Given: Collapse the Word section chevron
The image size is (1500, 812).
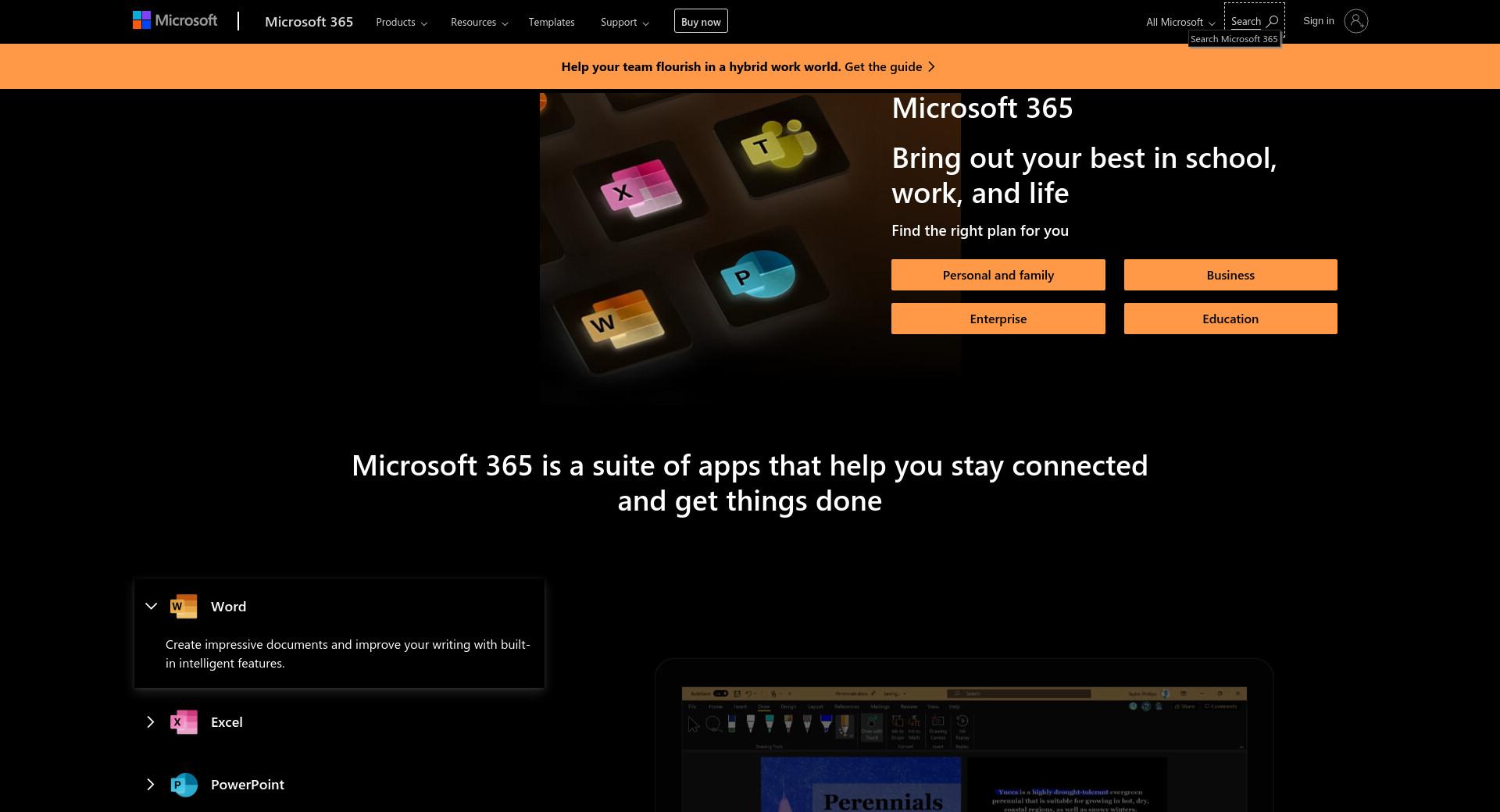Looking at the screenshot, I should 151,606.
